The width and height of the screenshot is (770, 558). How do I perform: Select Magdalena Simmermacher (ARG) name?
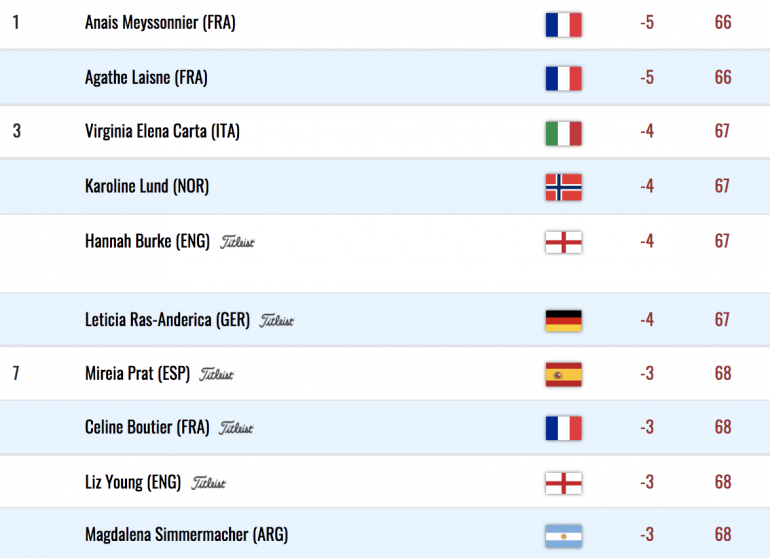[x=187, y=534]
